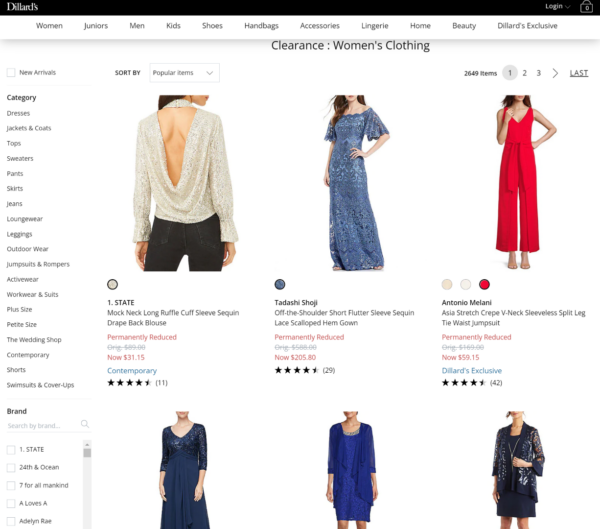Filter by Skirts category
The width and height of the screenshot is (600, 529).
(x=15, y=188)
